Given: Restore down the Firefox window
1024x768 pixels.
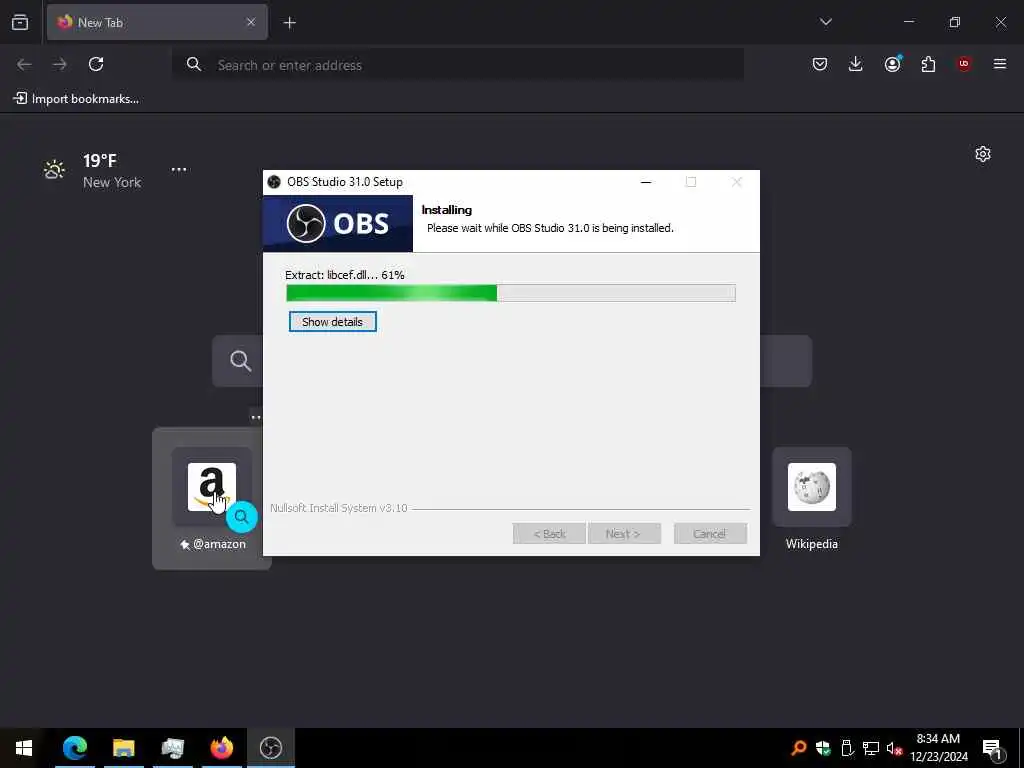Looking at the screenshot, I should click(955, 22).
